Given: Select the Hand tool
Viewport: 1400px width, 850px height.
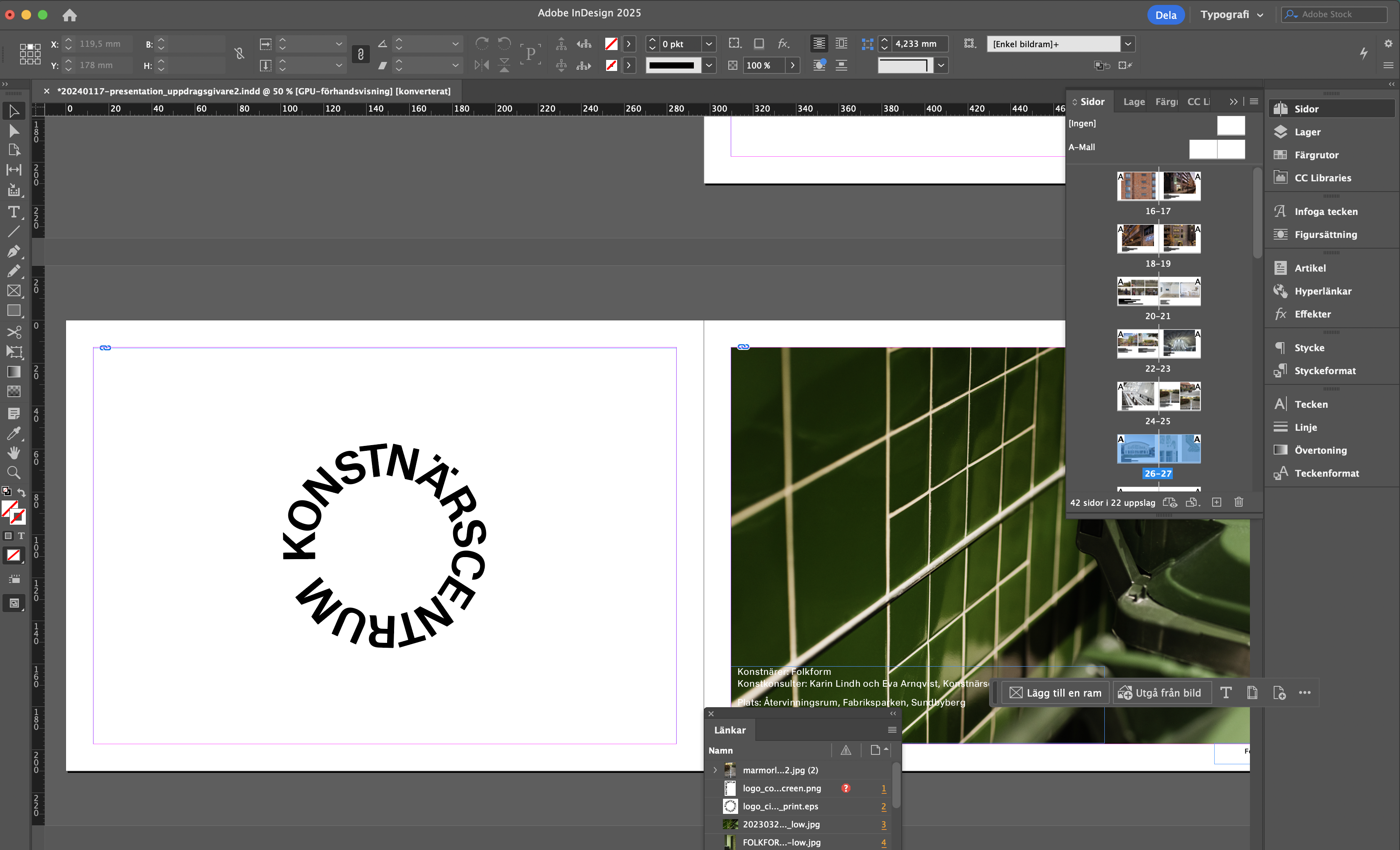Looking at the screenshot, I should [x=14, y=452].
